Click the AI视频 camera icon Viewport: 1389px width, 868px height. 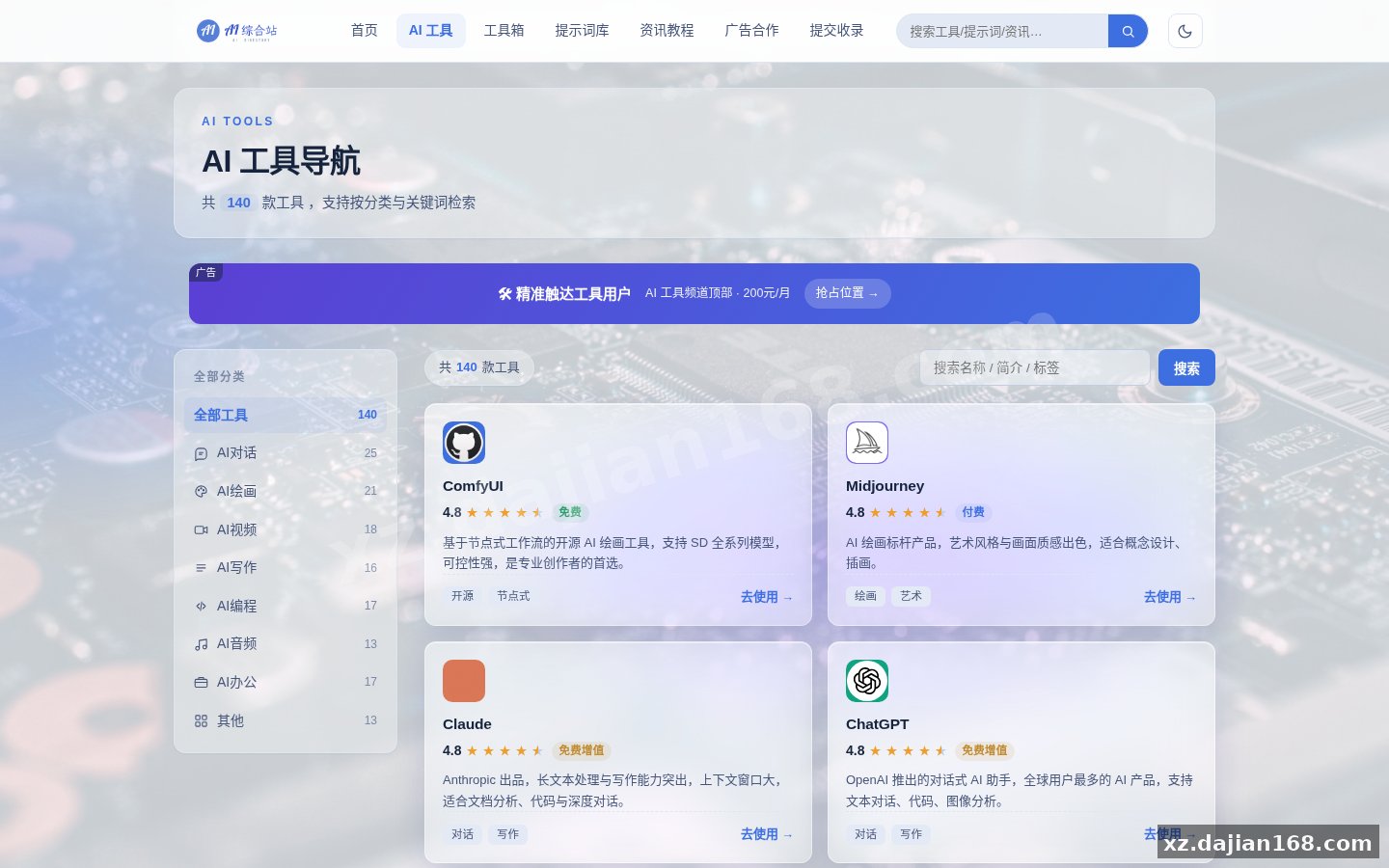coord(201,529)
